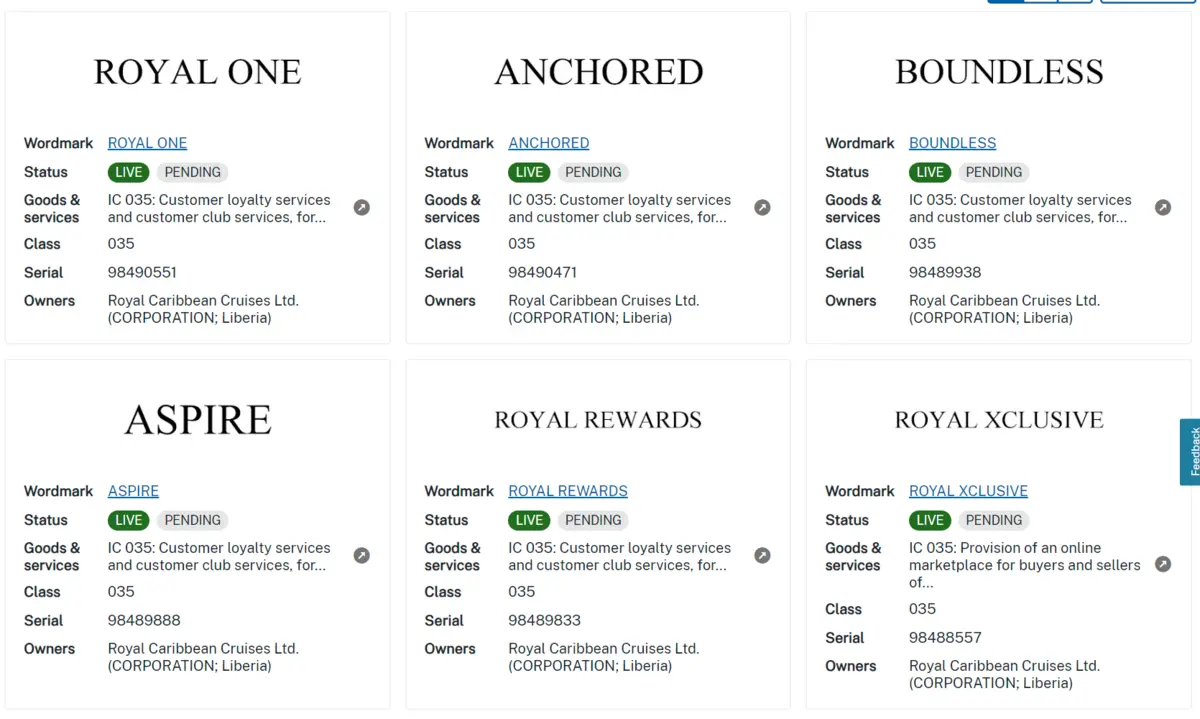Open the BOUNDLESS registration details link
This screenshot has width=1200, height=719.
point(952,143)
